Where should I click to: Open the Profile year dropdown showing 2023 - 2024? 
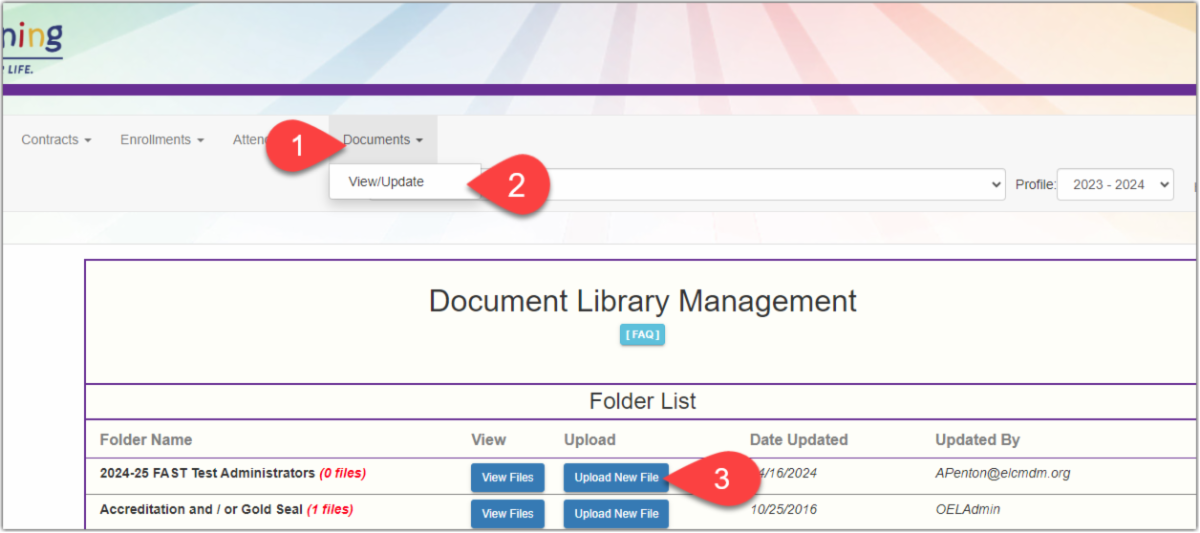pyautogui.click(x=1114, y=185)
